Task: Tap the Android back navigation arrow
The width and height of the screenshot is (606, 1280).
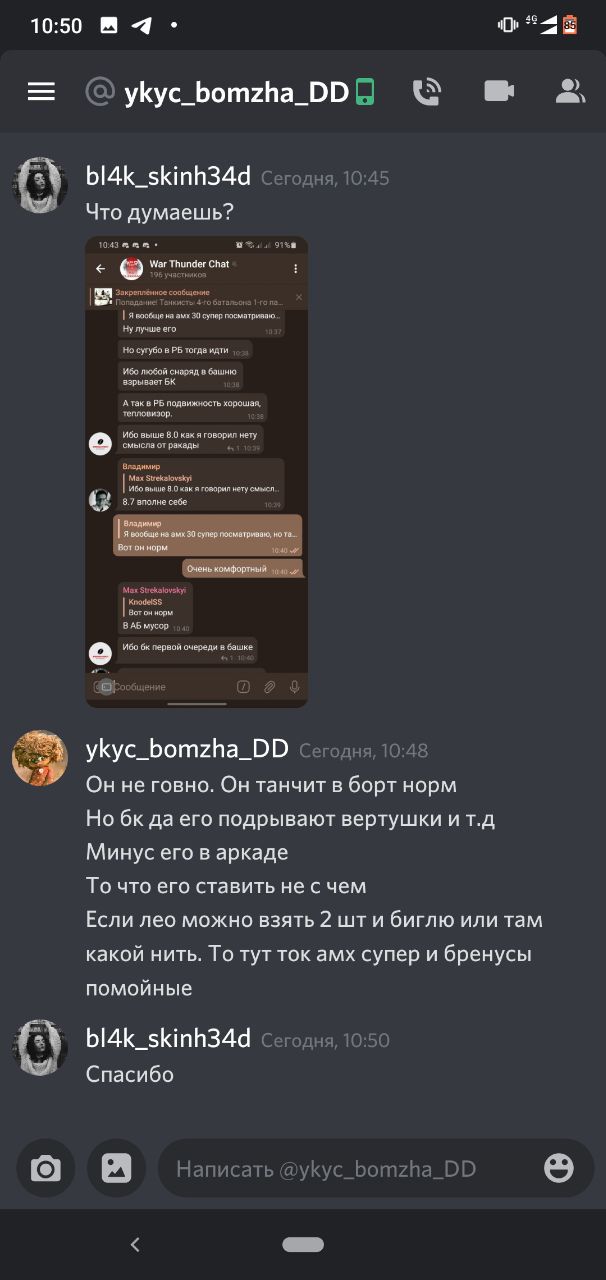Action: tap(135, 1245)
